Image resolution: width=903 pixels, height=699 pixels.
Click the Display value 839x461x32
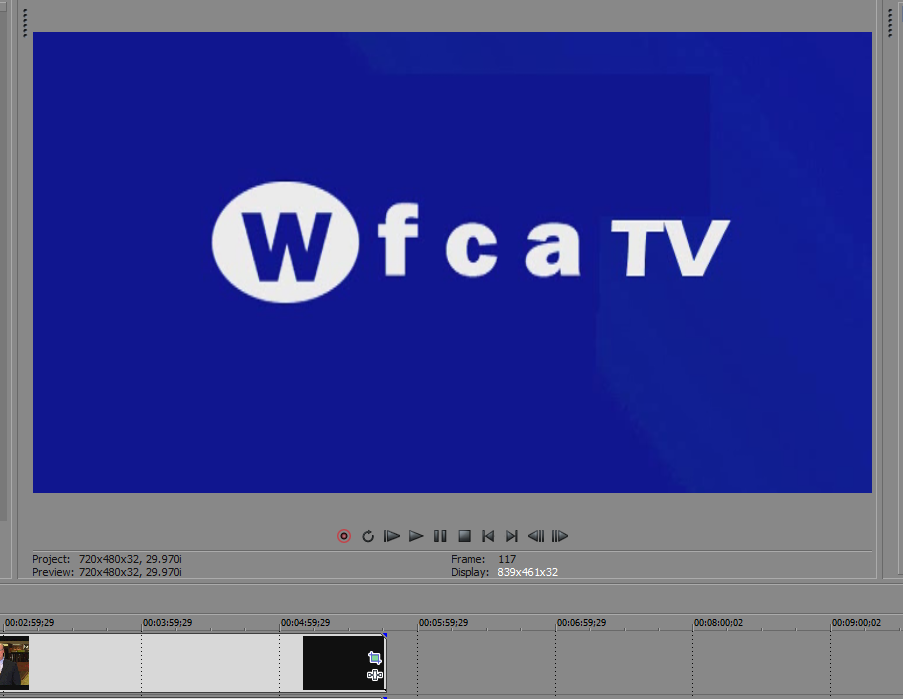(528, 572)
